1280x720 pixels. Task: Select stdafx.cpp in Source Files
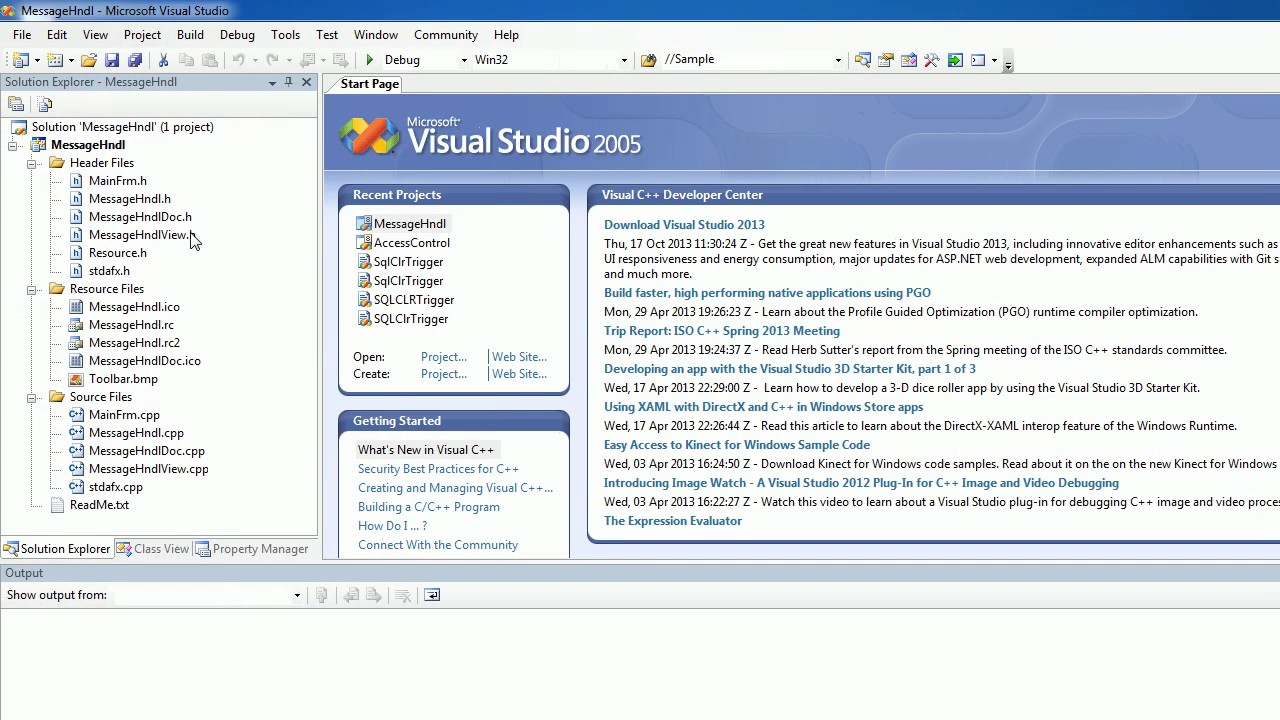[x=115, y=487]
